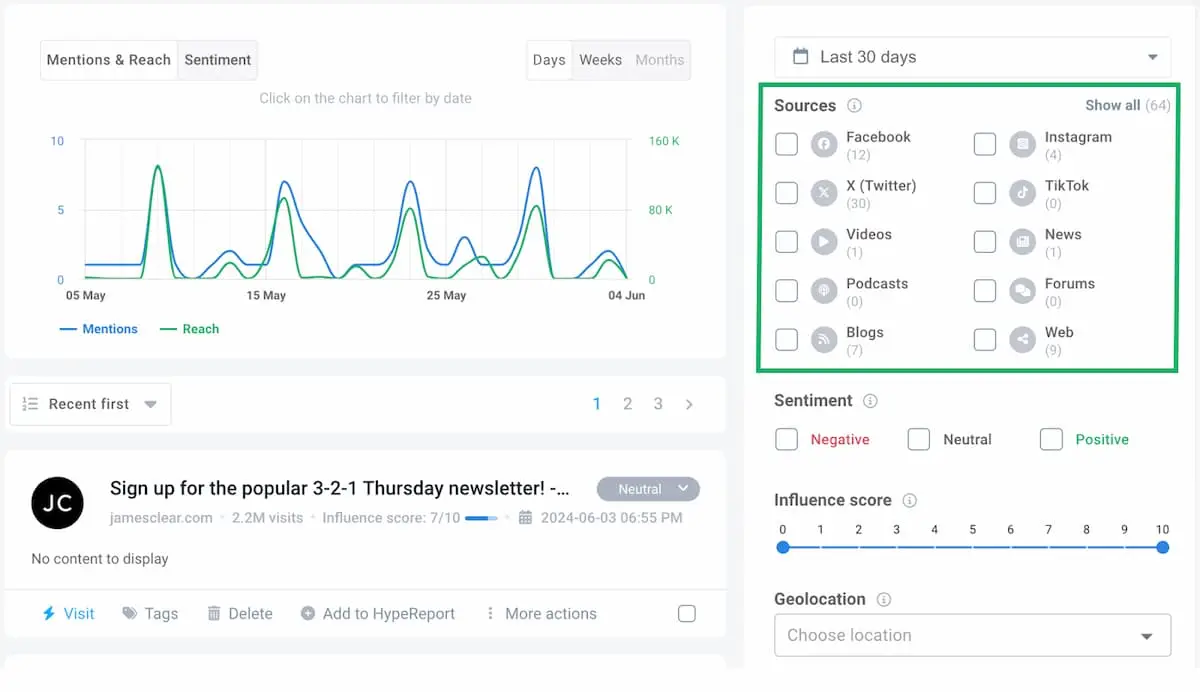
Task: Open the Choose location dropdown
Action: click(x=971, y=635)
